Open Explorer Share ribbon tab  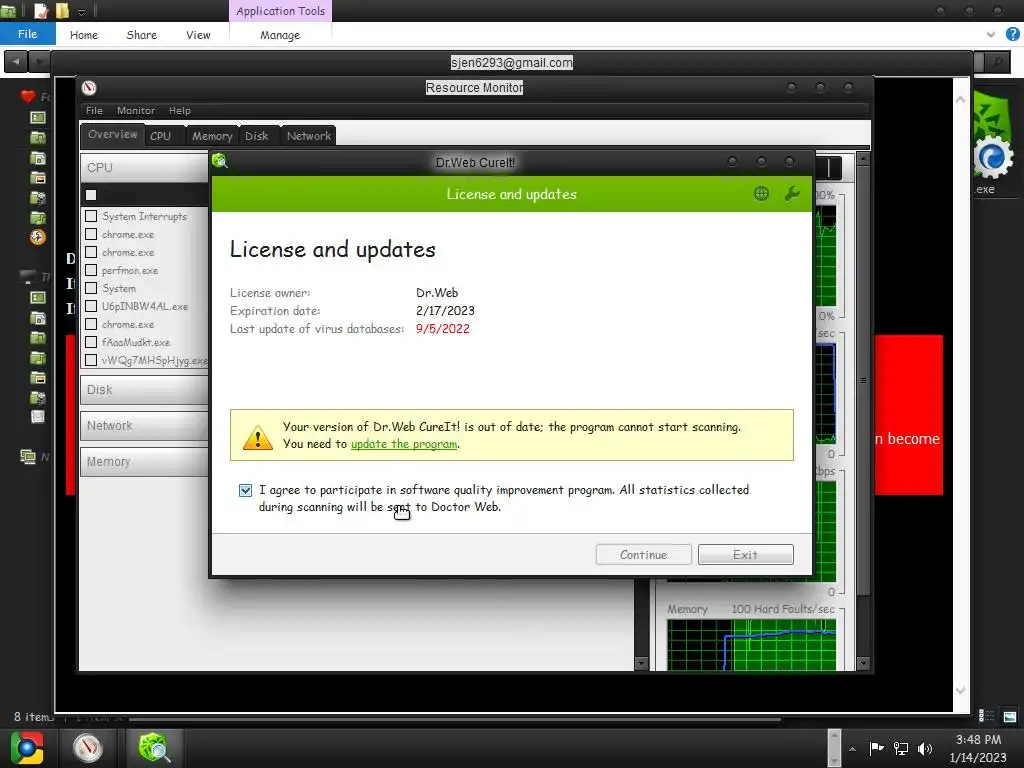[x=142, y=35]
